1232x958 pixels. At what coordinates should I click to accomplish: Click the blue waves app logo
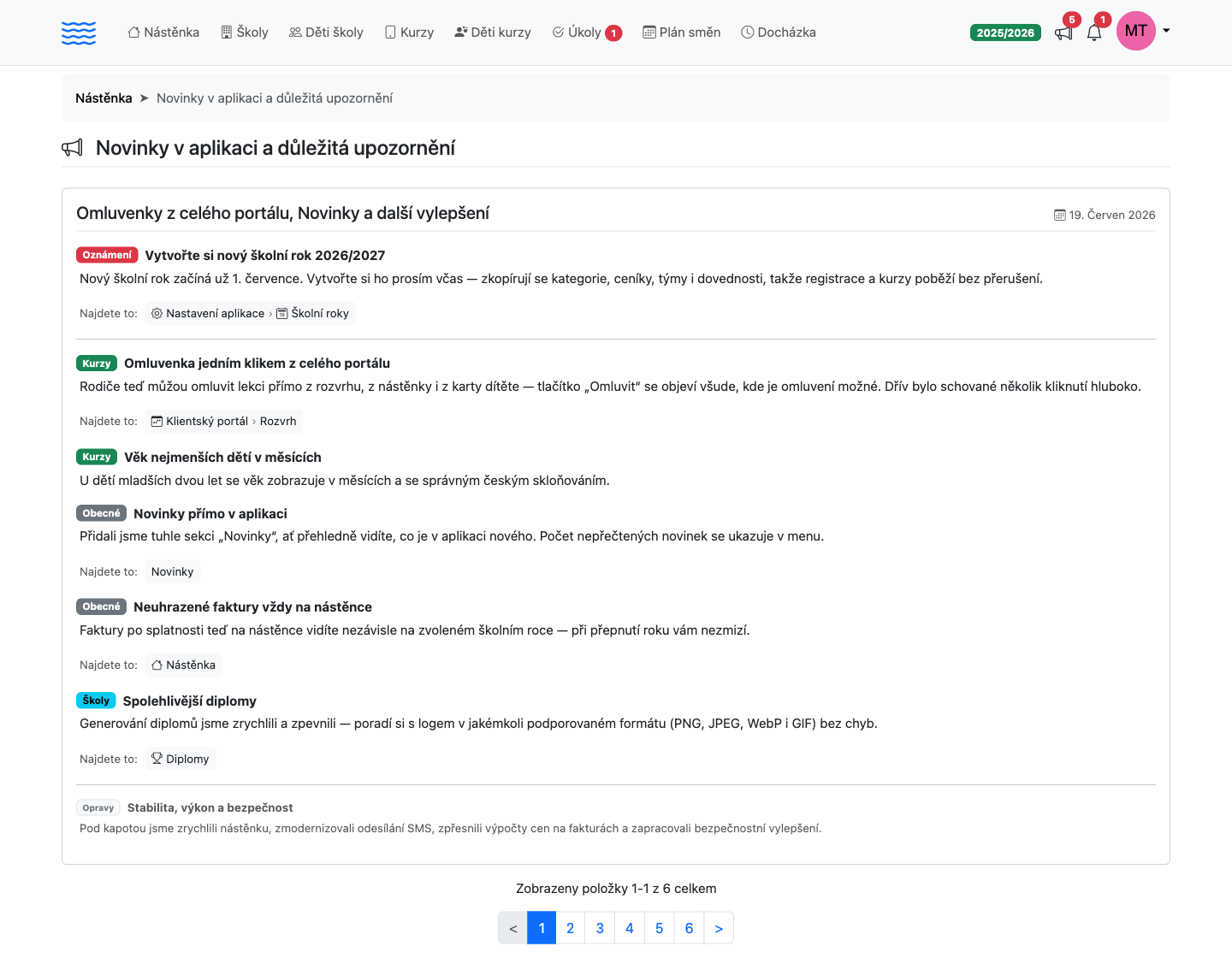pos(79,33)
